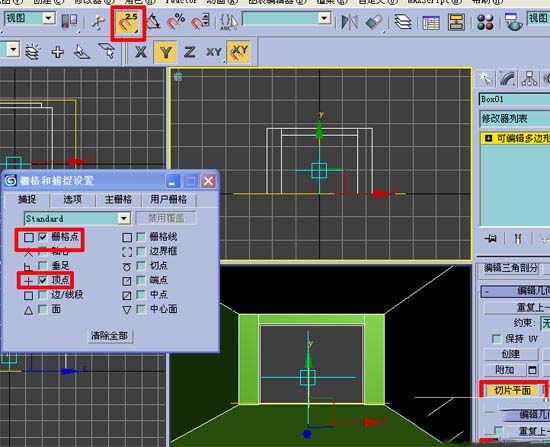The image size is (550, 447).
Task: Click the Clear All button
Action: pyautogui.click(x=109, y=336)
